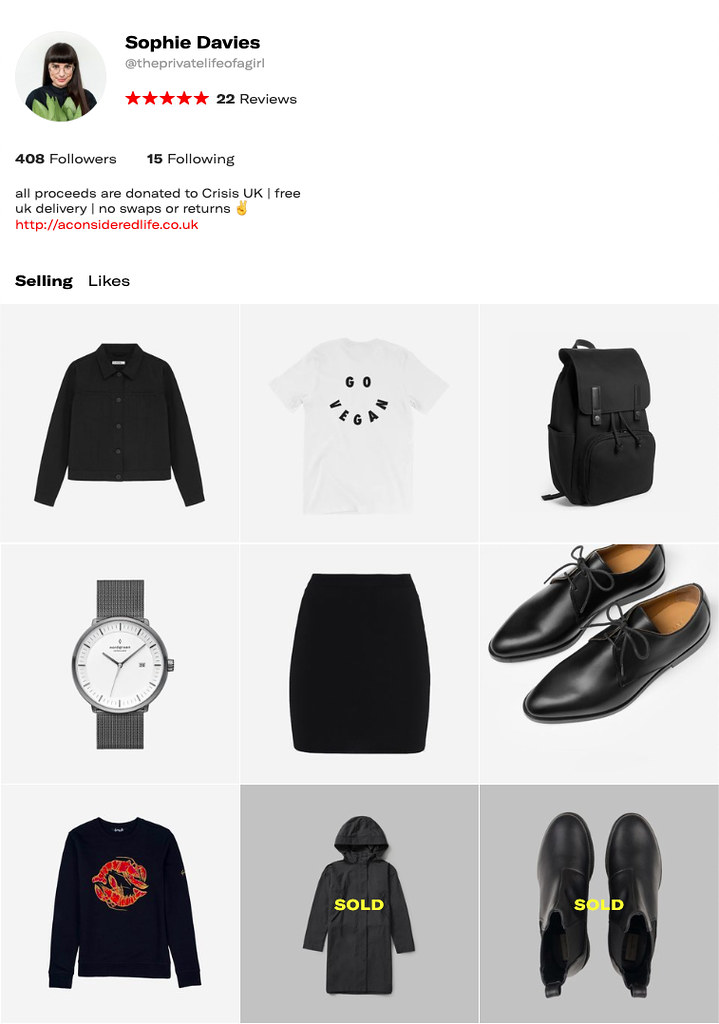Click the @theprivatelifeofagirl username handle
The width and height of the screenshot is (719, 1024).
click(x=195, y=63)
